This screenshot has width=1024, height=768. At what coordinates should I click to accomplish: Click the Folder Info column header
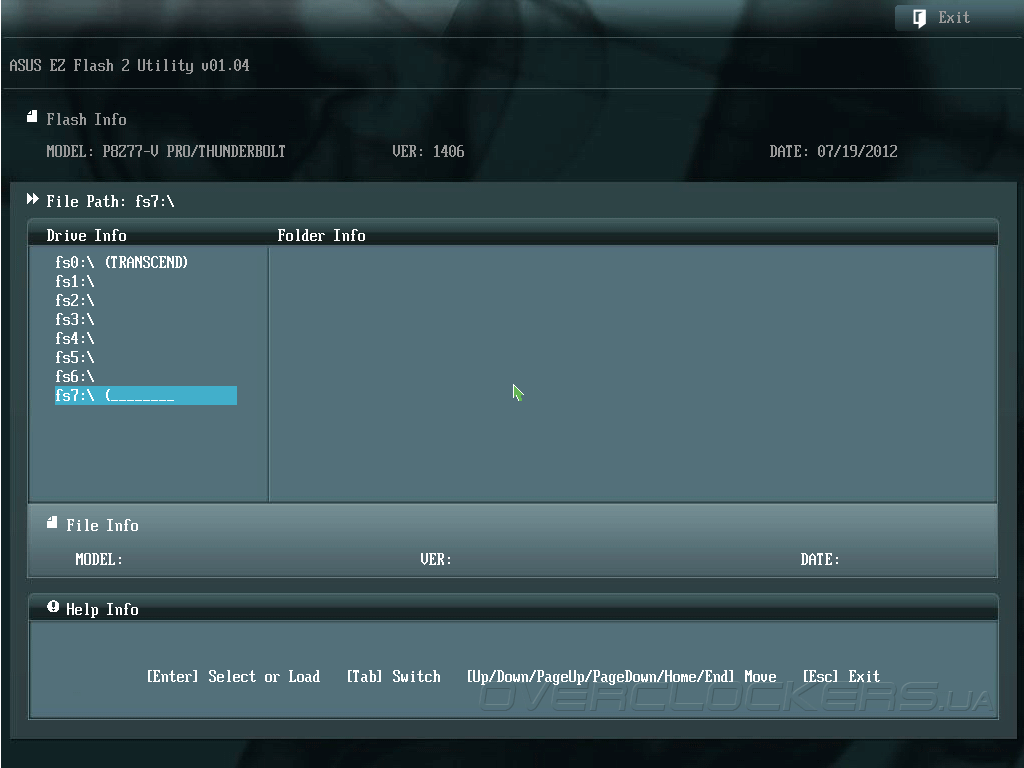click(x=321, y=236)
